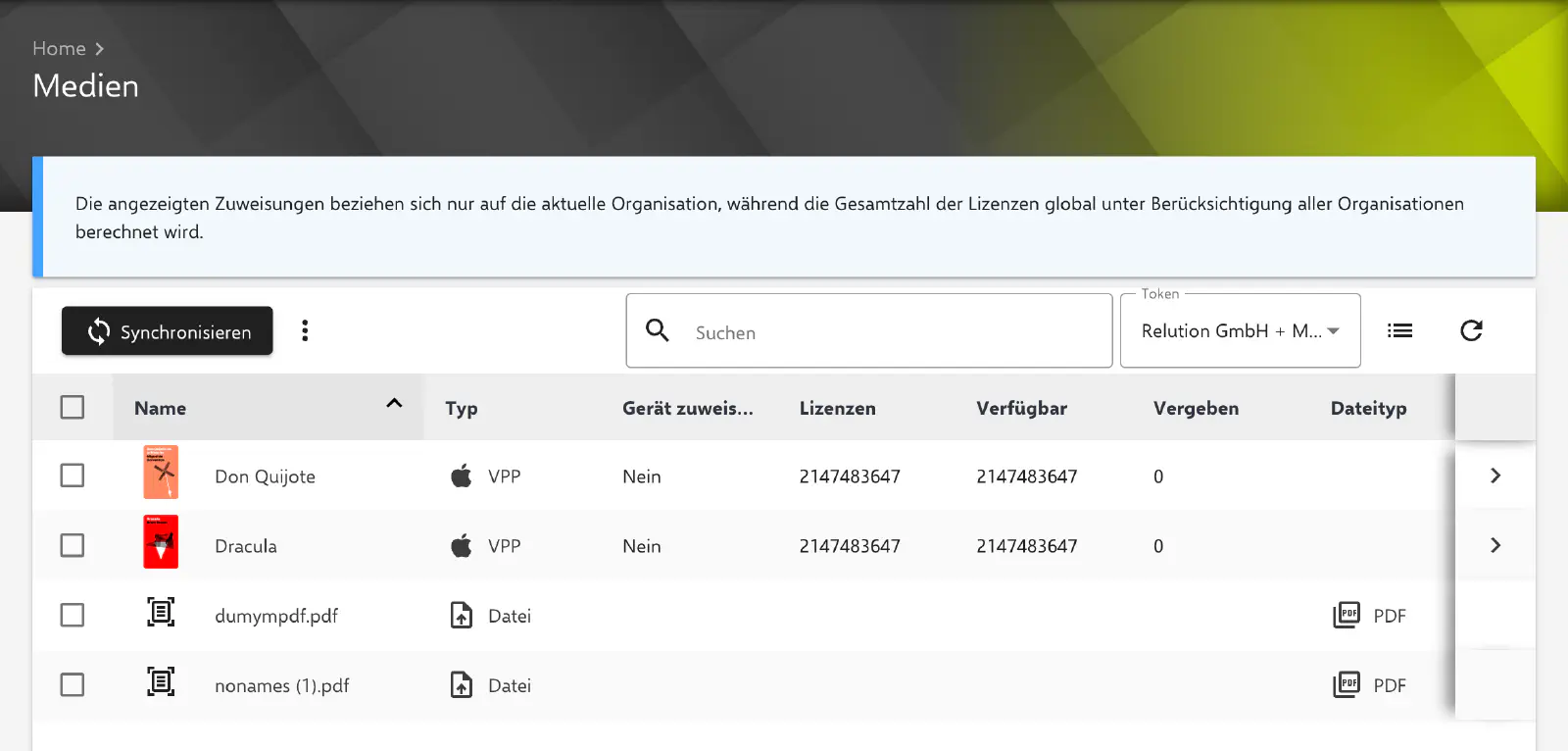Open the Don Quijote book cover thumbnail
The height and width of the screenshot is (751, 1568).
tap(161, 473)
